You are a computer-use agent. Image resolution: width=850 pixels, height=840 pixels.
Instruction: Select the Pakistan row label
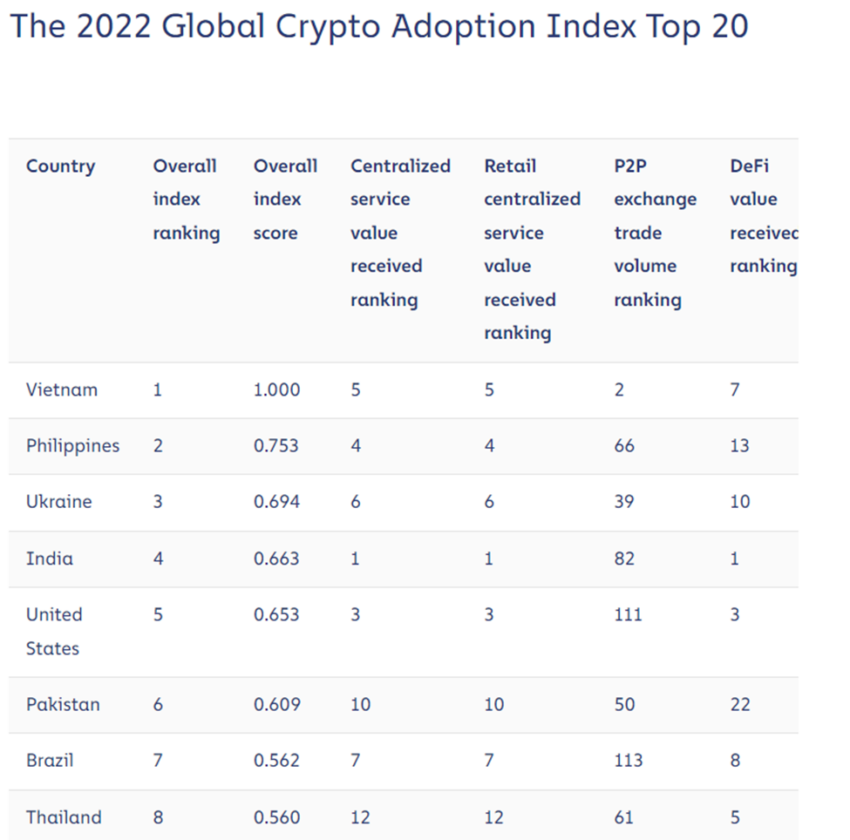[63, 705]
